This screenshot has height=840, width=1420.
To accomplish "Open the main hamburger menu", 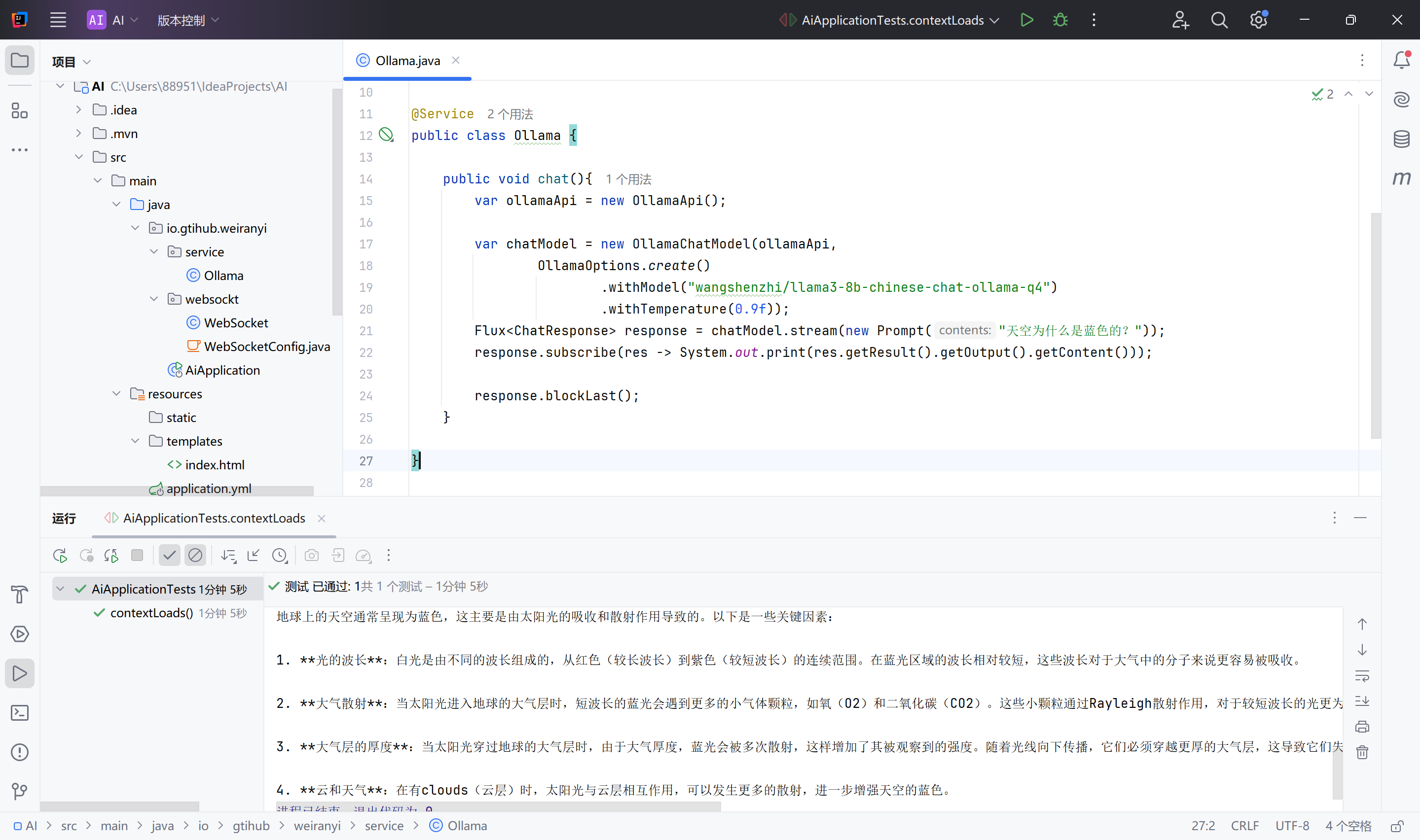I will point(58,20).
